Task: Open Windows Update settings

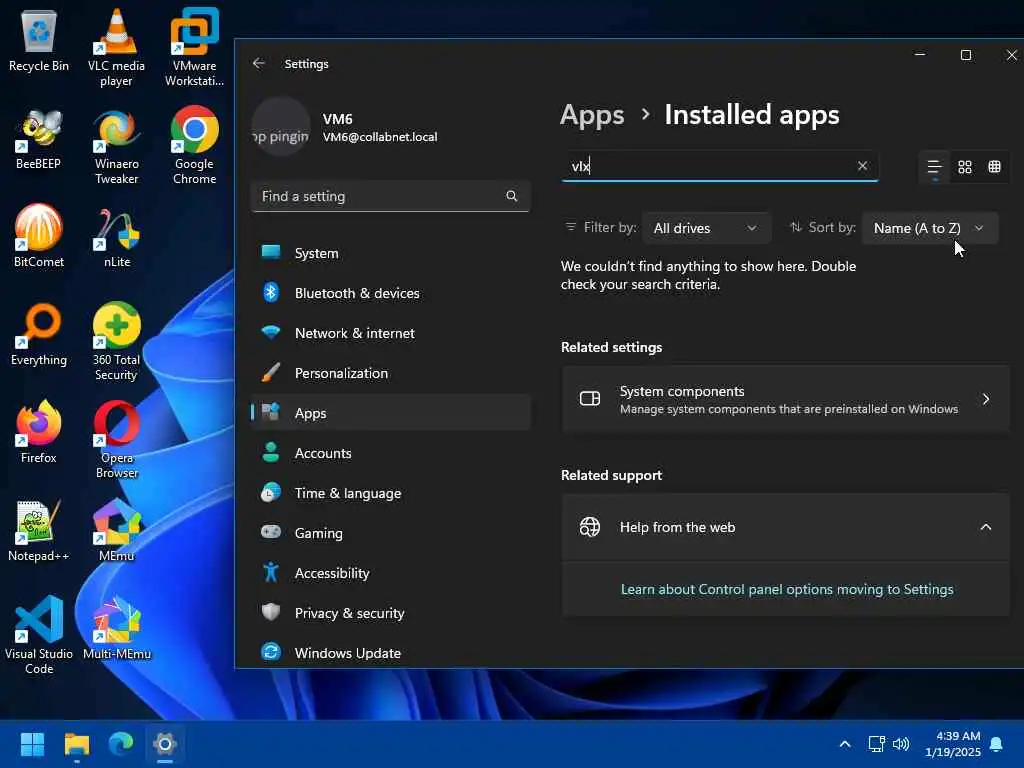Action: coord(391,652)
